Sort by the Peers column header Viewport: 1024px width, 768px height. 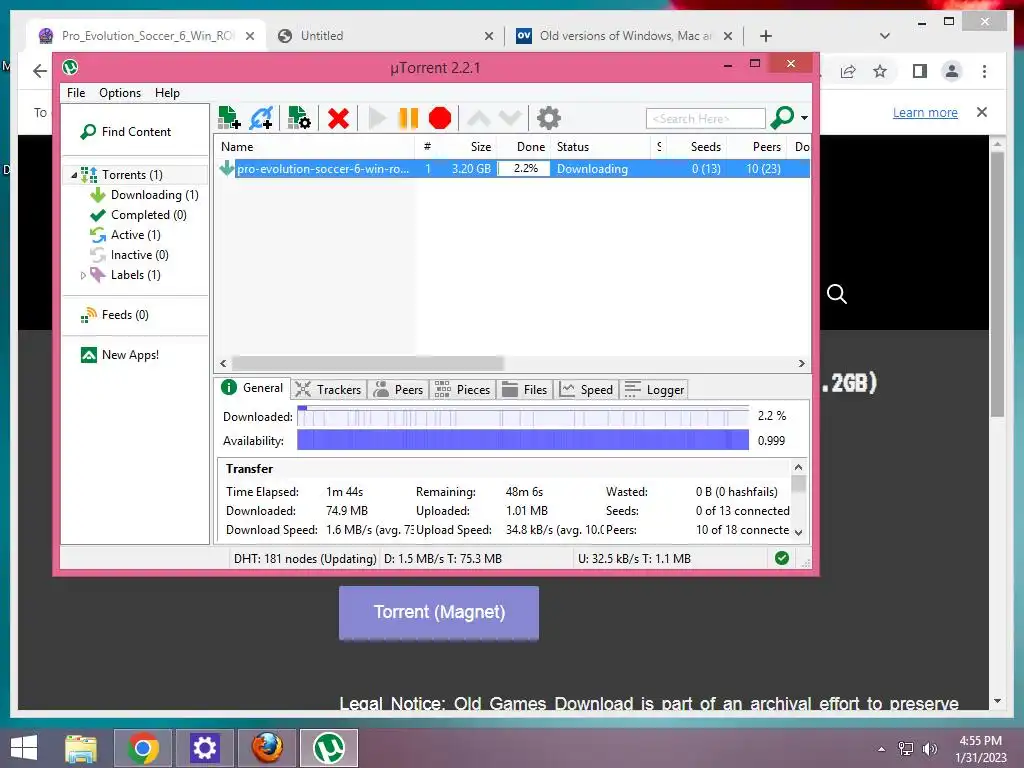766,147
